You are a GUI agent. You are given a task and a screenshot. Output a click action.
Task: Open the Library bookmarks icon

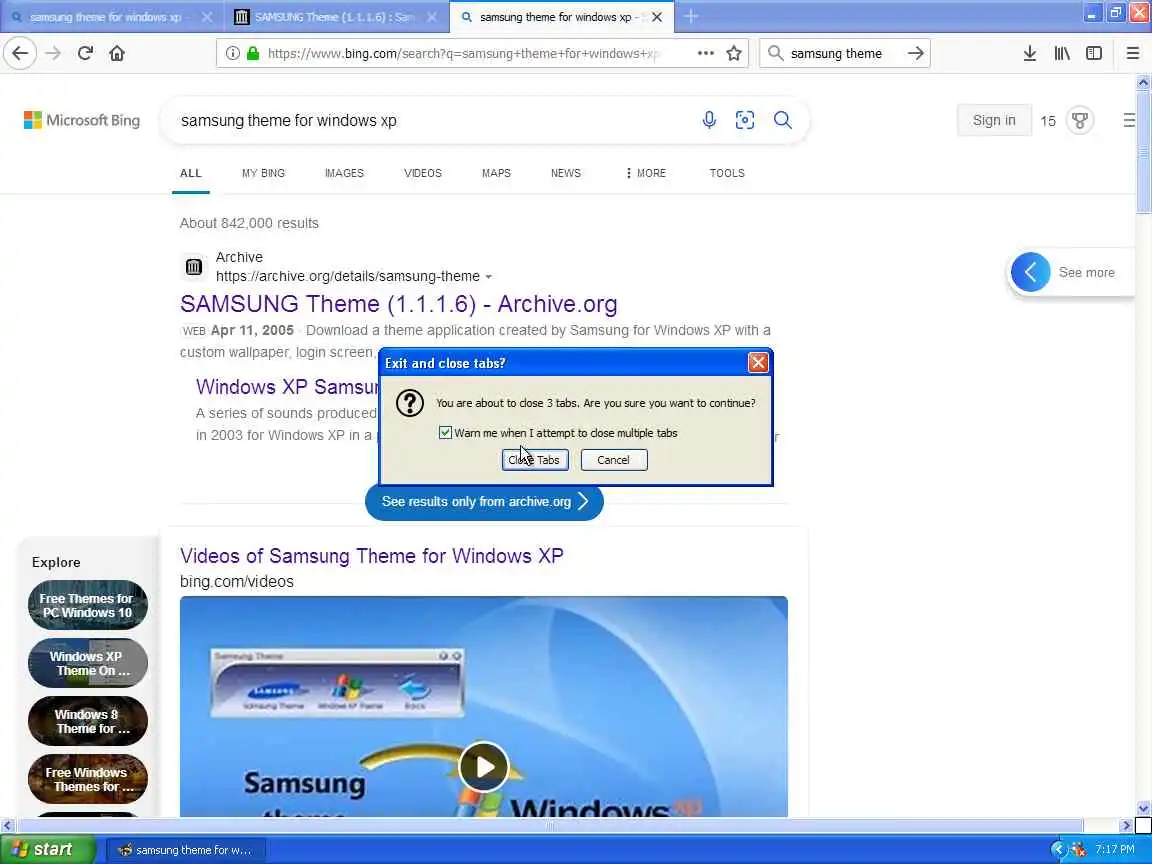(1062, 53)
